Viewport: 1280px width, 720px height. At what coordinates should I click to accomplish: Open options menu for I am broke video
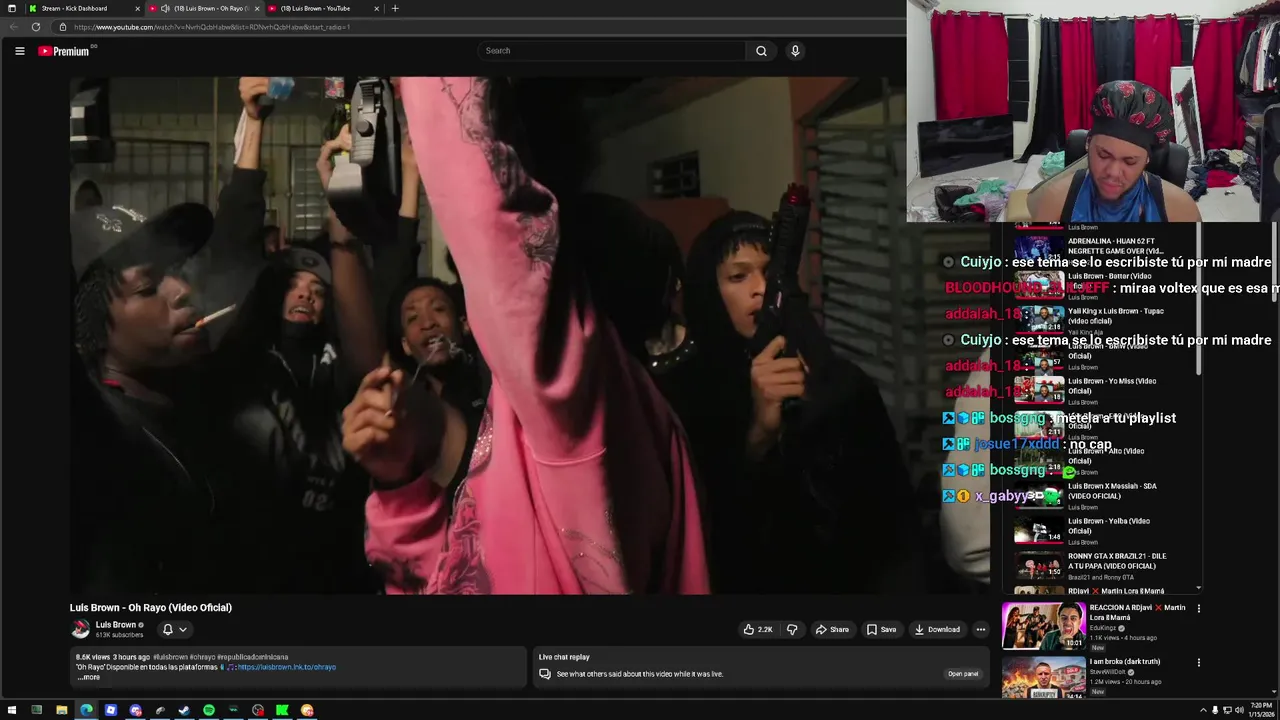1198,662
